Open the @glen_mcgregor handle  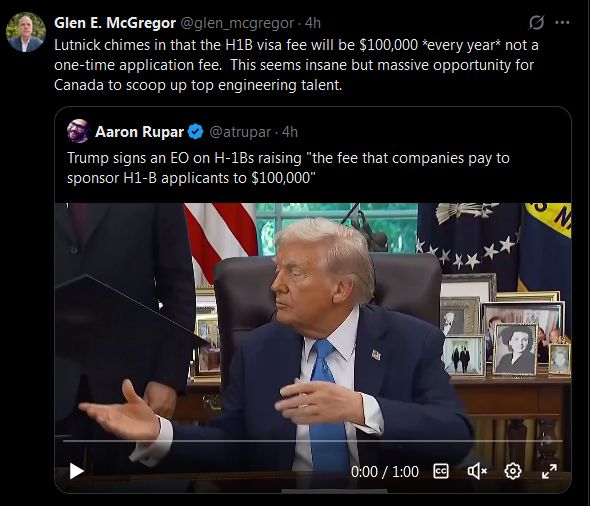point(237,23)
